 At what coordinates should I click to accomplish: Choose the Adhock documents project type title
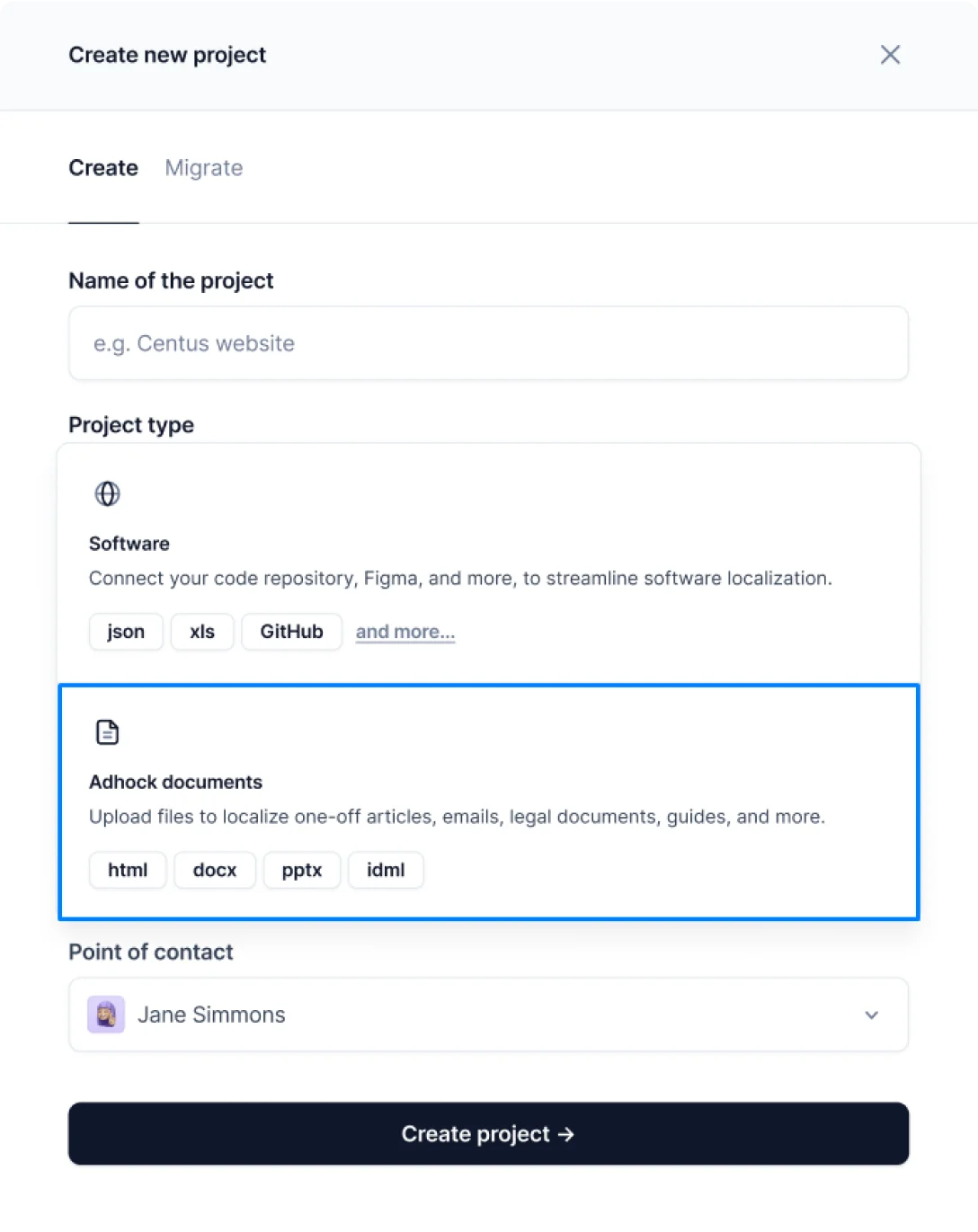(175, 782)
